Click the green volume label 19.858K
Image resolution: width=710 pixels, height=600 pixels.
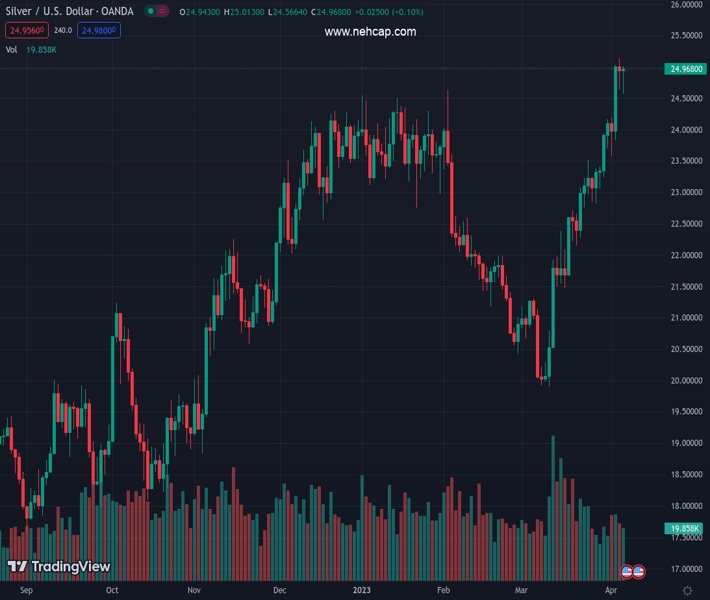pos(685,528)
